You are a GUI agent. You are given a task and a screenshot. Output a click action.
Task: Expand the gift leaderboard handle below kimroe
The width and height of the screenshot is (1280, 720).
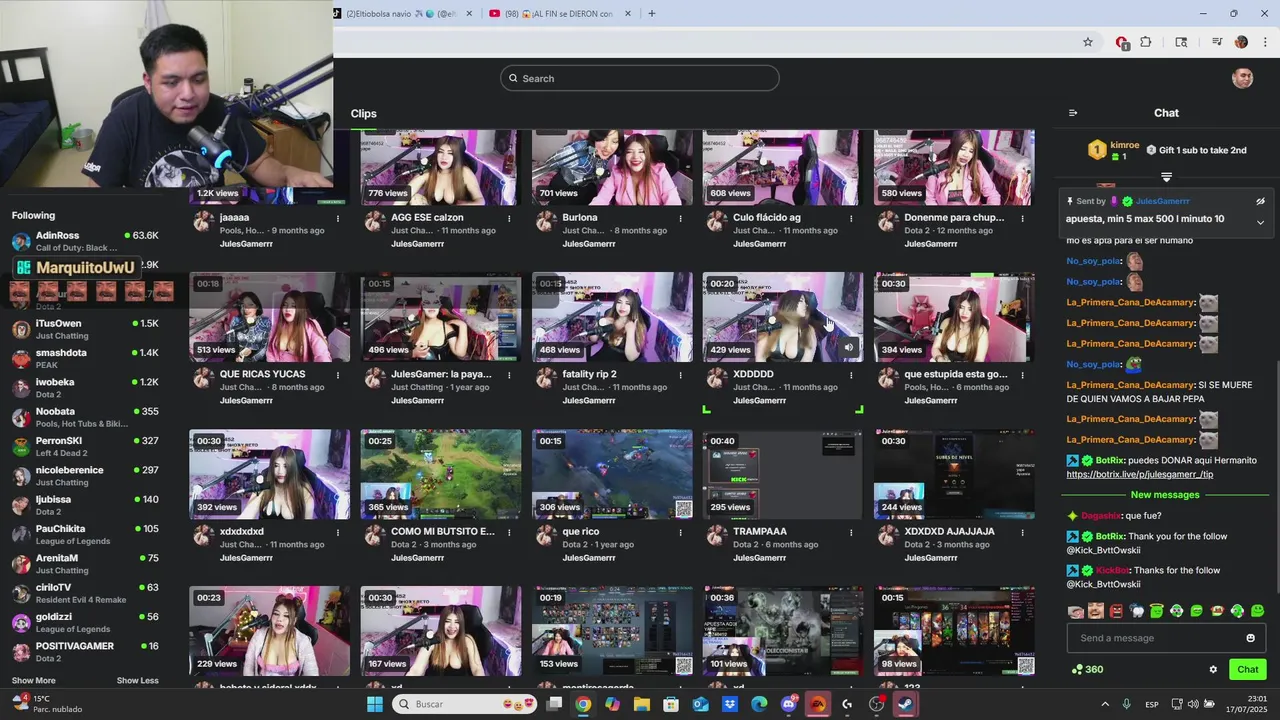click(1166, 177)
